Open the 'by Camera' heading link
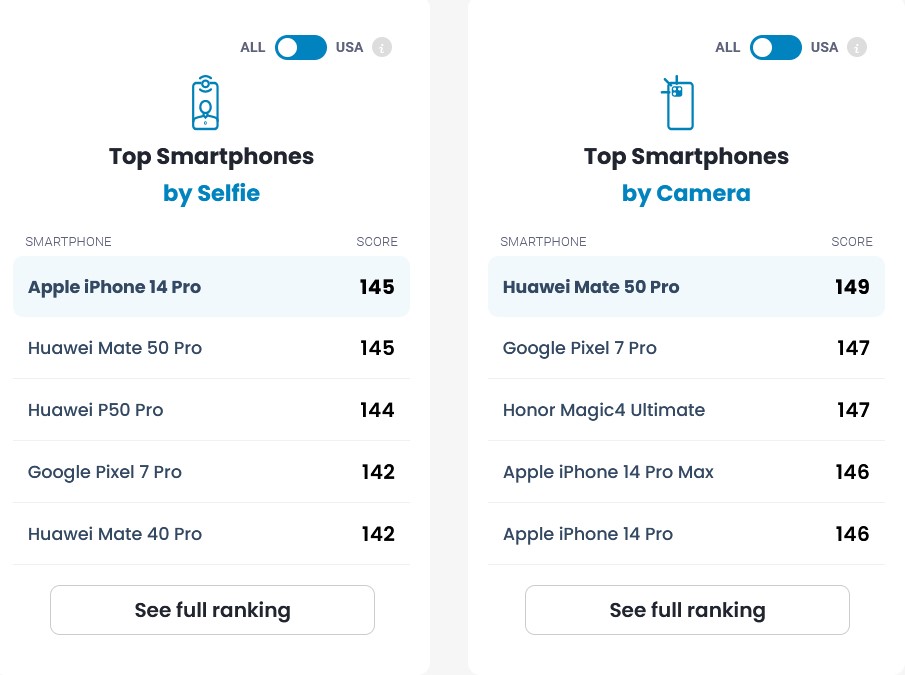This screenshot has height=675, width=905. (x=686, y=193)
